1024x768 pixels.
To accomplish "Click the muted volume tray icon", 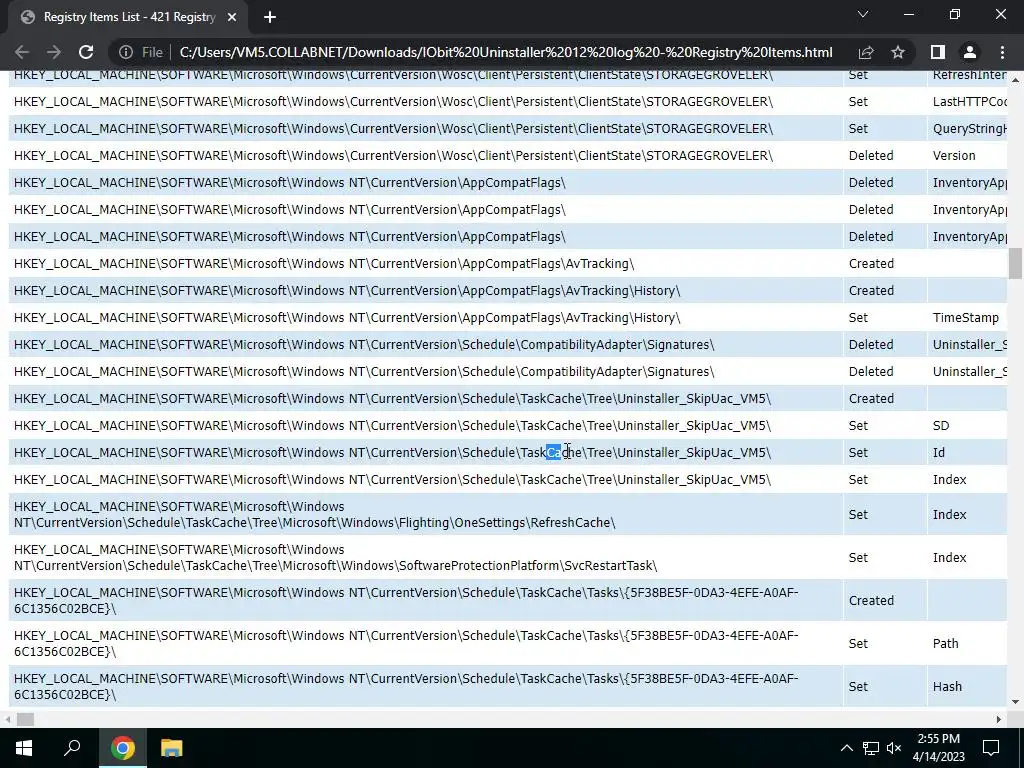I will click(x=894, y=748).
